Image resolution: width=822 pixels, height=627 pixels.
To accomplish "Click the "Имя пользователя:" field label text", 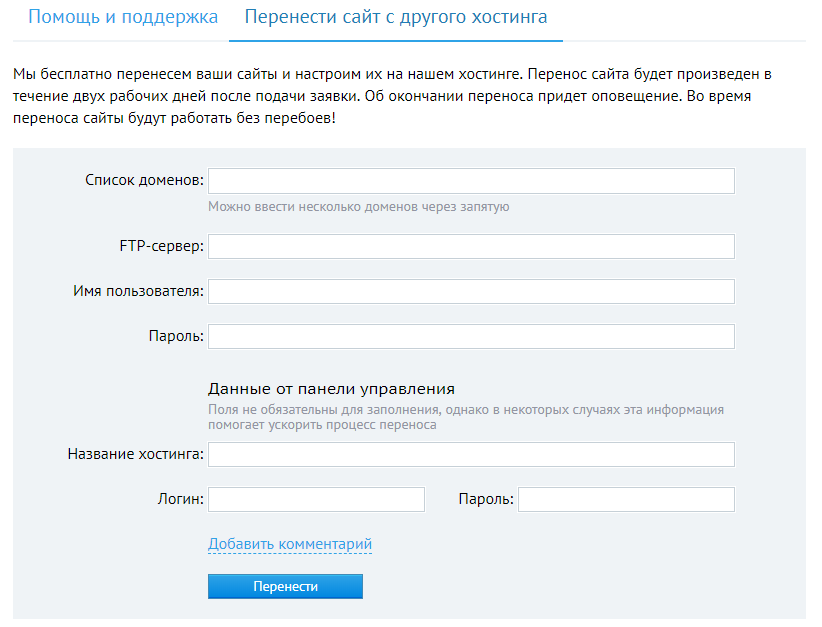I will tap(138, 291).
